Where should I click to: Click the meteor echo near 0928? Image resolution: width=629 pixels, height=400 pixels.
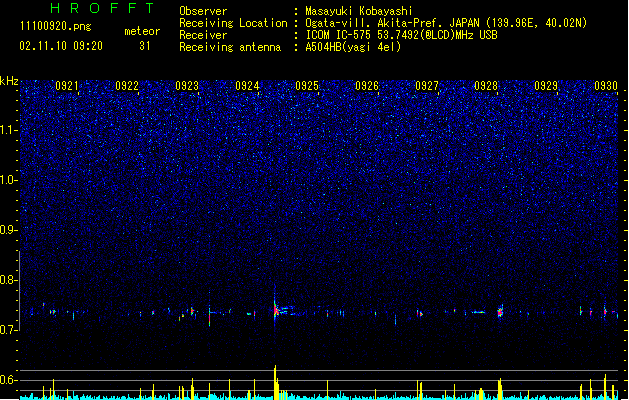[x=500, y=311]
